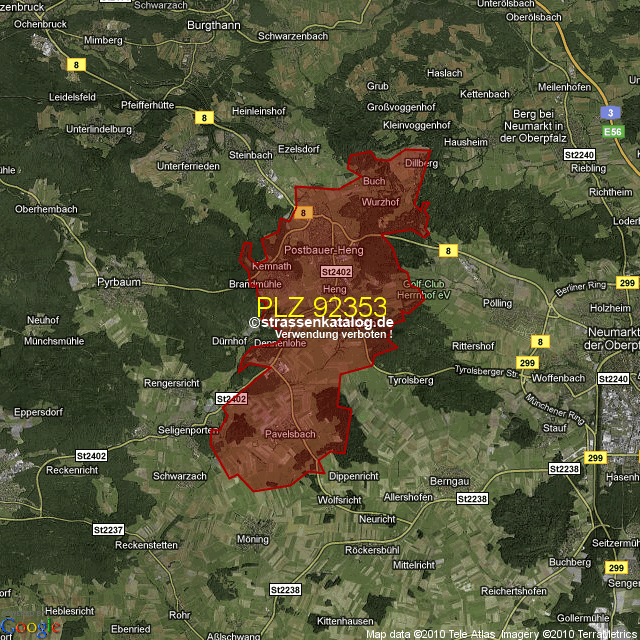Click the Google logo
The height and width of the screenshot is (640, 640).
tap(30, 627)
